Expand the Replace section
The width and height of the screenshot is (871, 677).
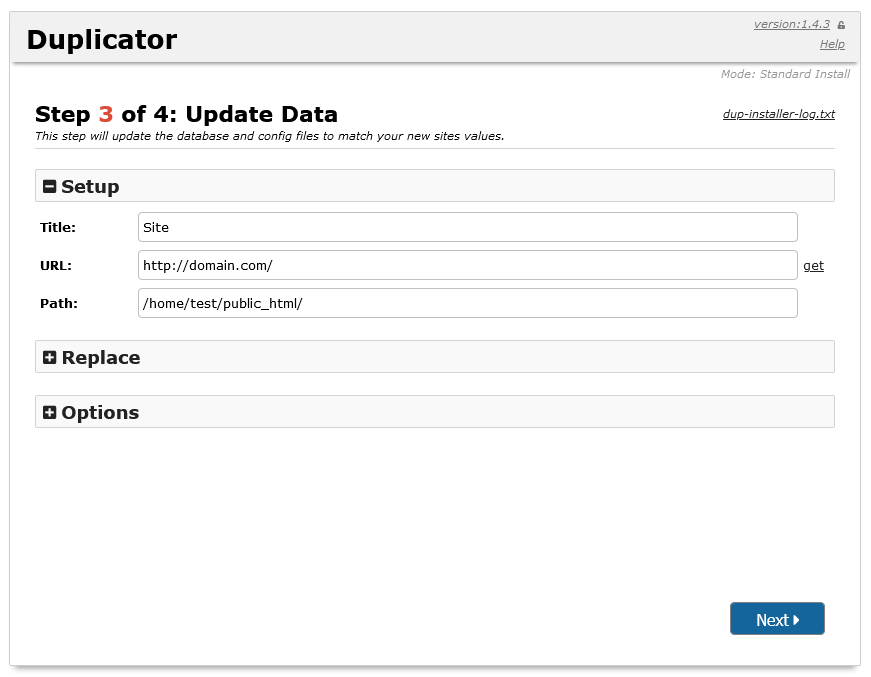pos(100,356)
